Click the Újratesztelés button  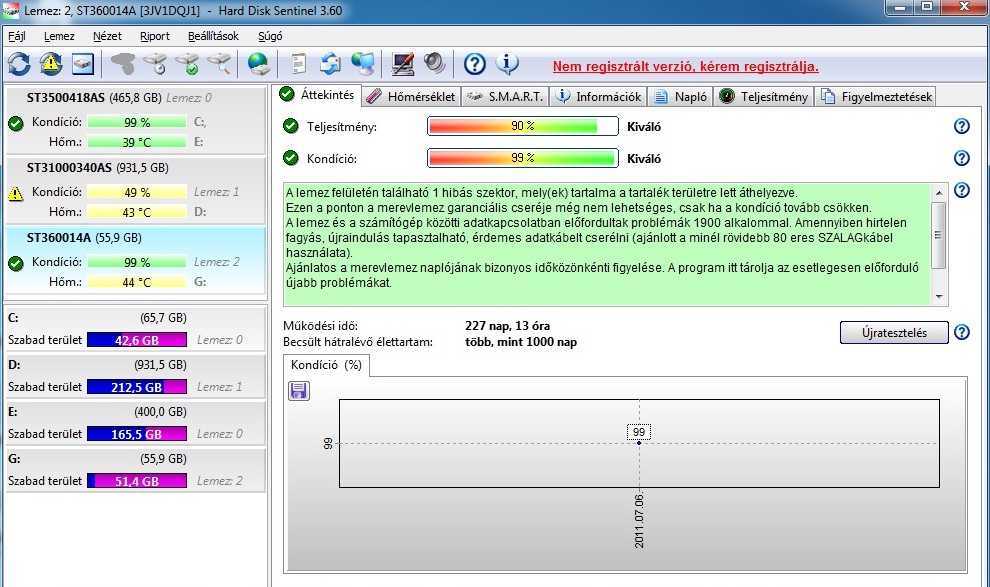(894, 333)
